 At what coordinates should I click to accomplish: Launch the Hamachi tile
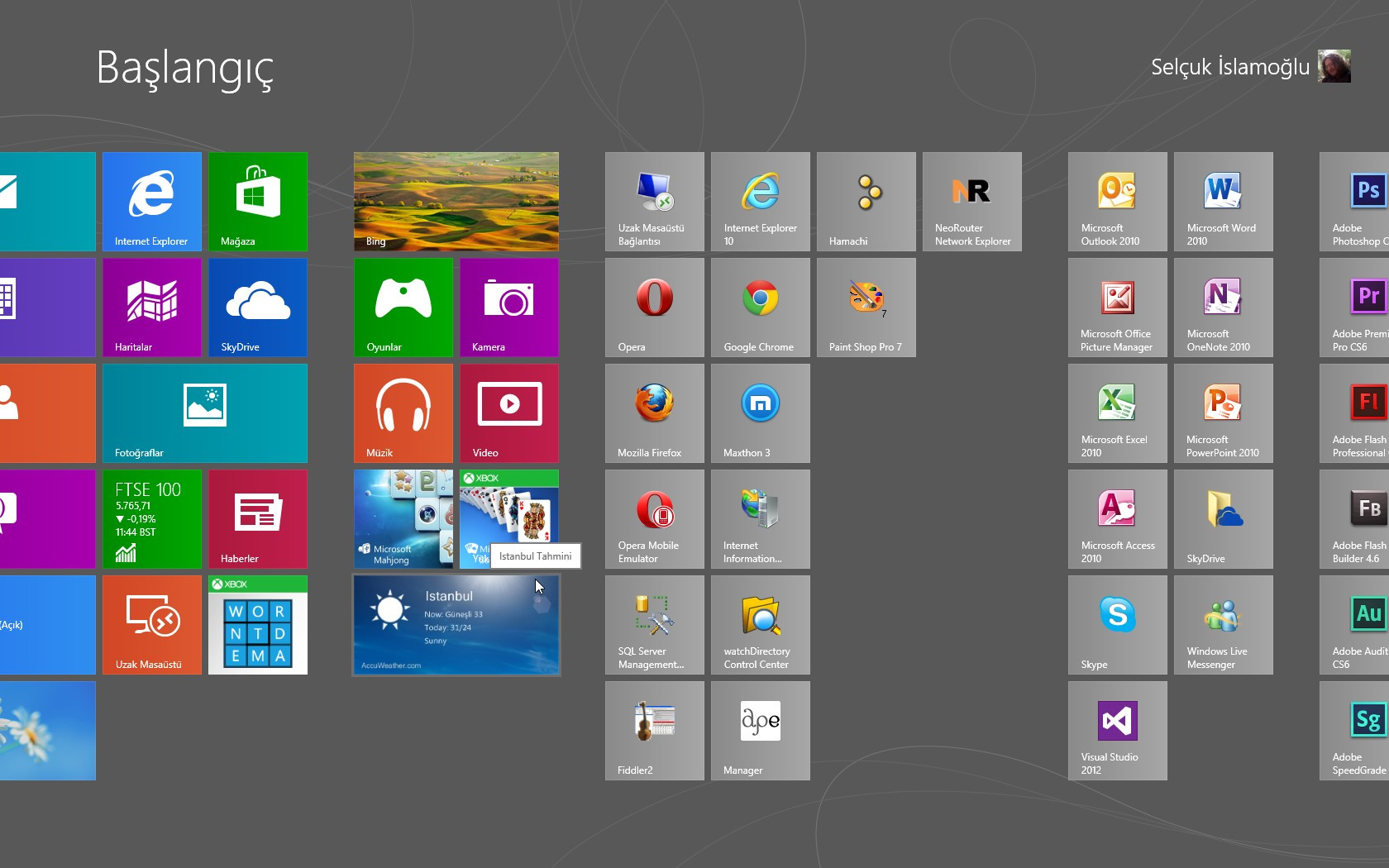click(866, 202)
